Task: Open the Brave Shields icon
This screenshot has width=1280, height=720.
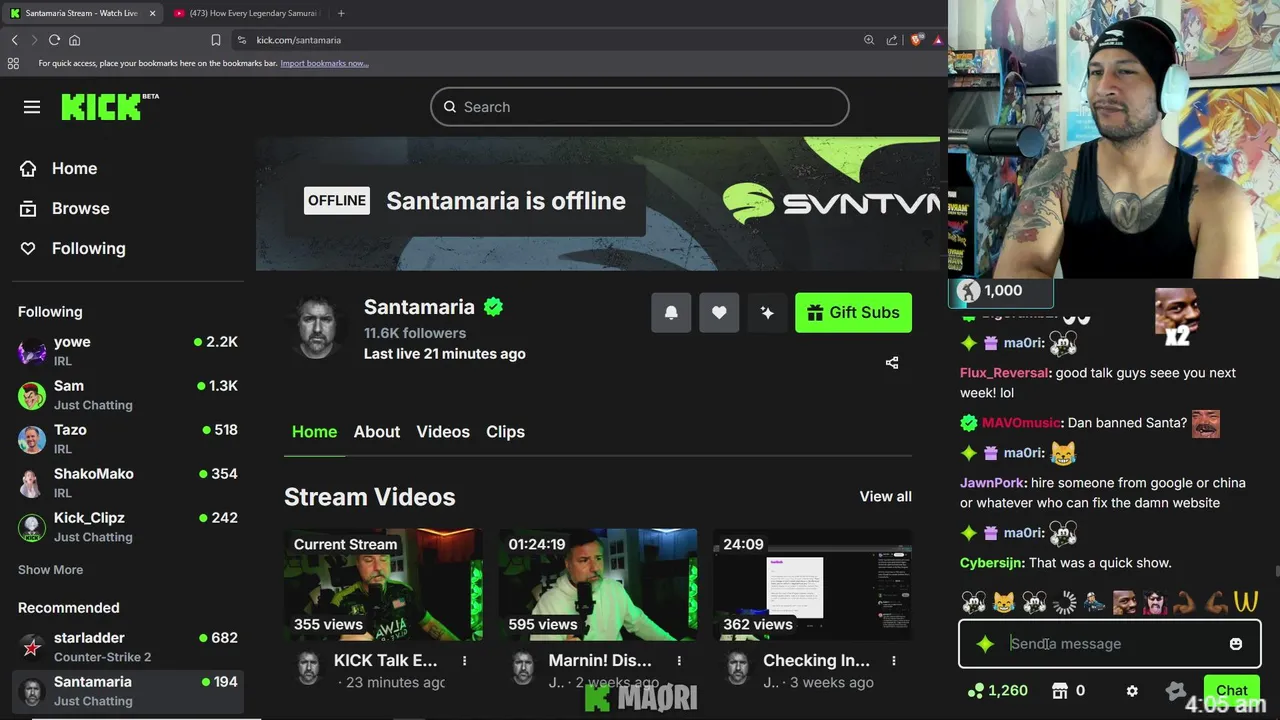Action: (x=916, y=40)
